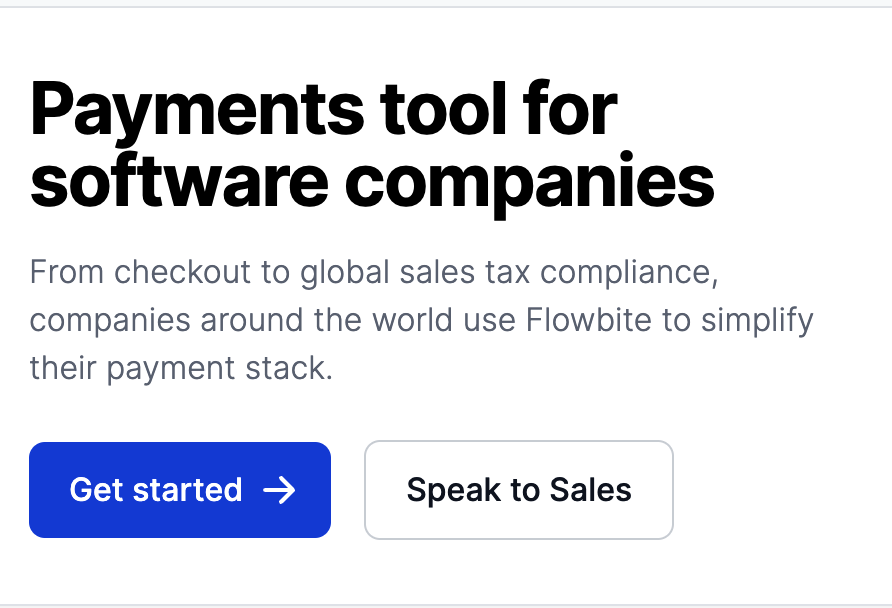
Task: Click the "their payment stack." text line
Action: [181, 369]
